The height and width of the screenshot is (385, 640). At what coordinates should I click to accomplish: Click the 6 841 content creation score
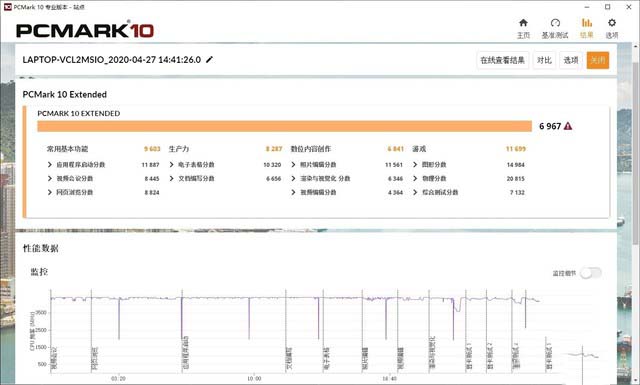[x=396, y=149]
